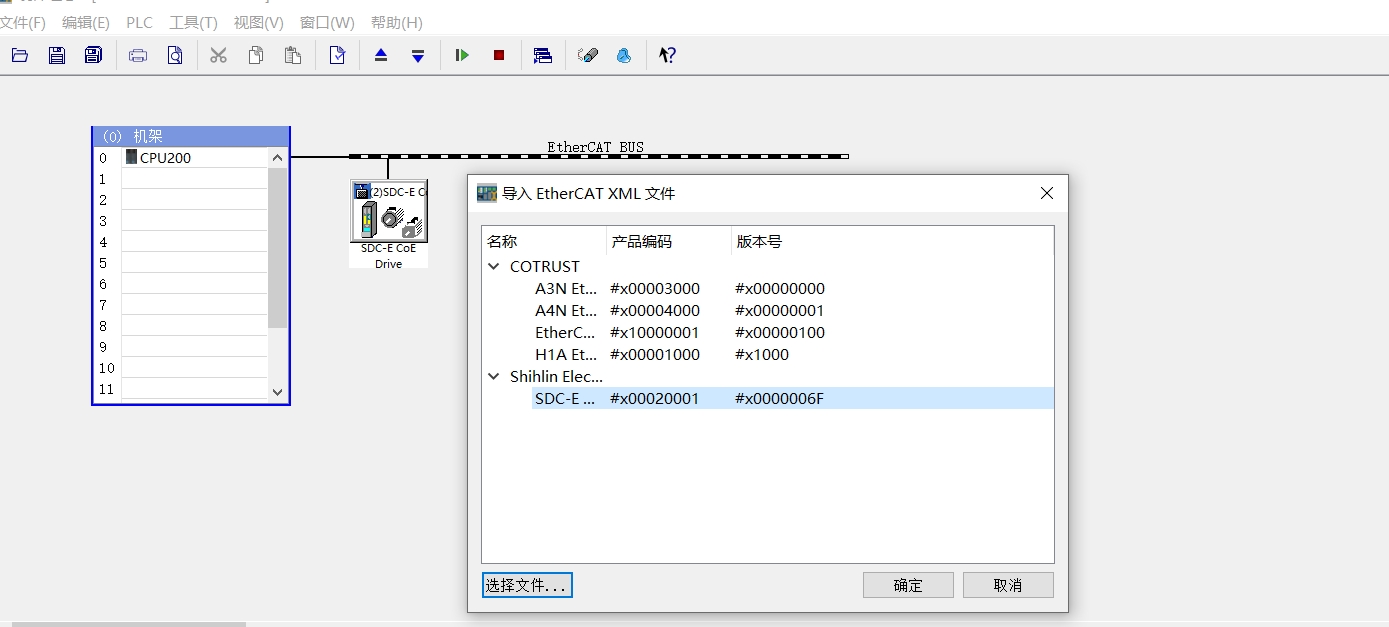1389x627 pixels.
Task: Click rack scroll-down arrow
Action: pos(278,392)
